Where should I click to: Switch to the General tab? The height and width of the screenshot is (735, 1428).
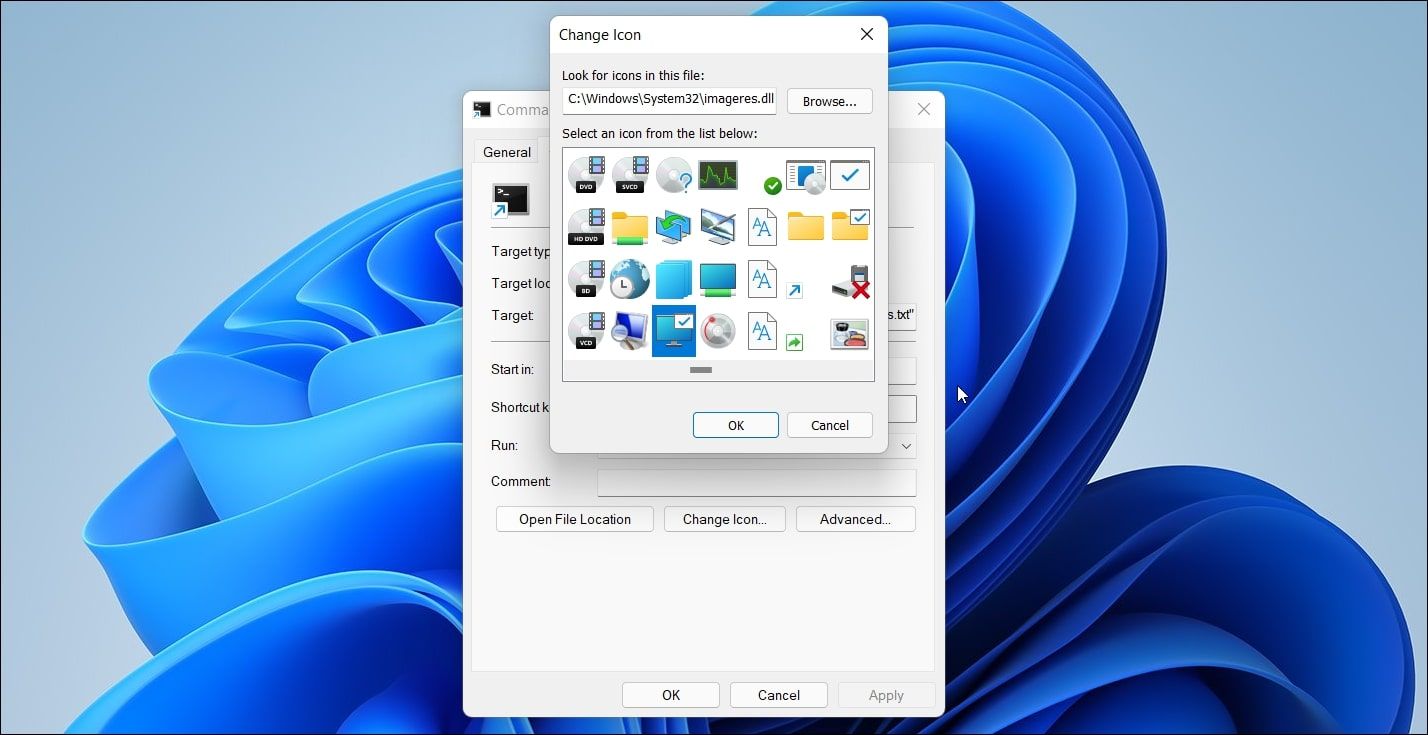(x=507, y=152)
